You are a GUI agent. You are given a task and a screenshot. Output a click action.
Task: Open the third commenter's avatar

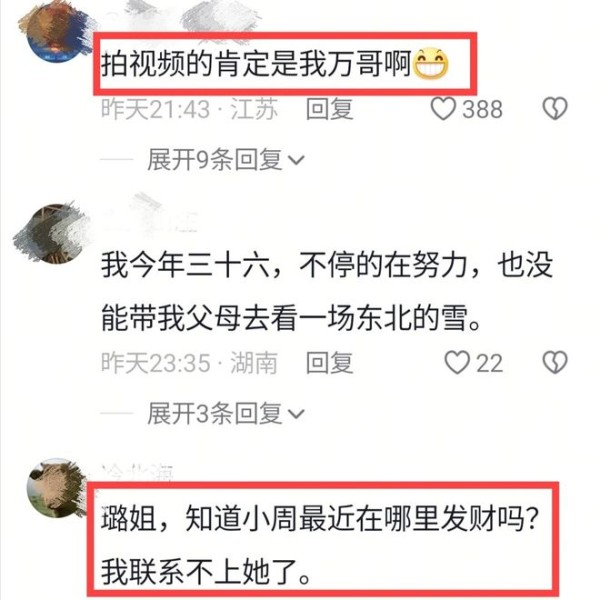pyautogui.click(x=57, y=488)
